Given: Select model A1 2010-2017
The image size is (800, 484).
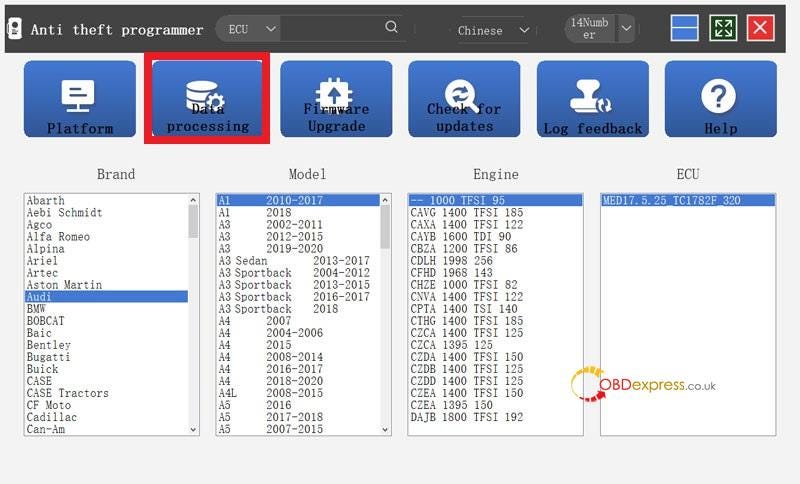Looking at the screenshot, I should tap(298, 200).
